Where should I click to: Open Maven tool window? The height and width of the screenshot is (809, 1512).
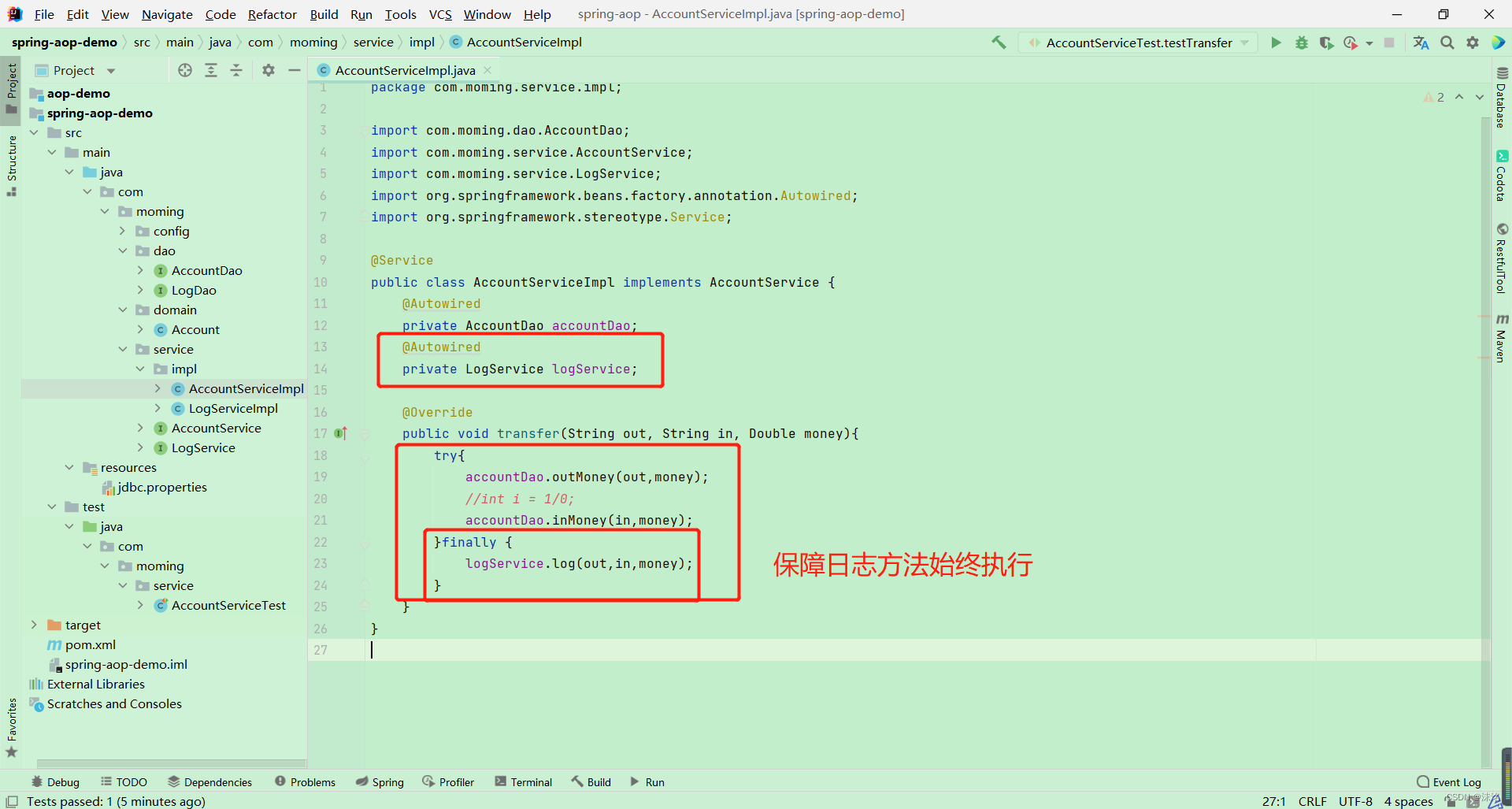coord(1502,338)
